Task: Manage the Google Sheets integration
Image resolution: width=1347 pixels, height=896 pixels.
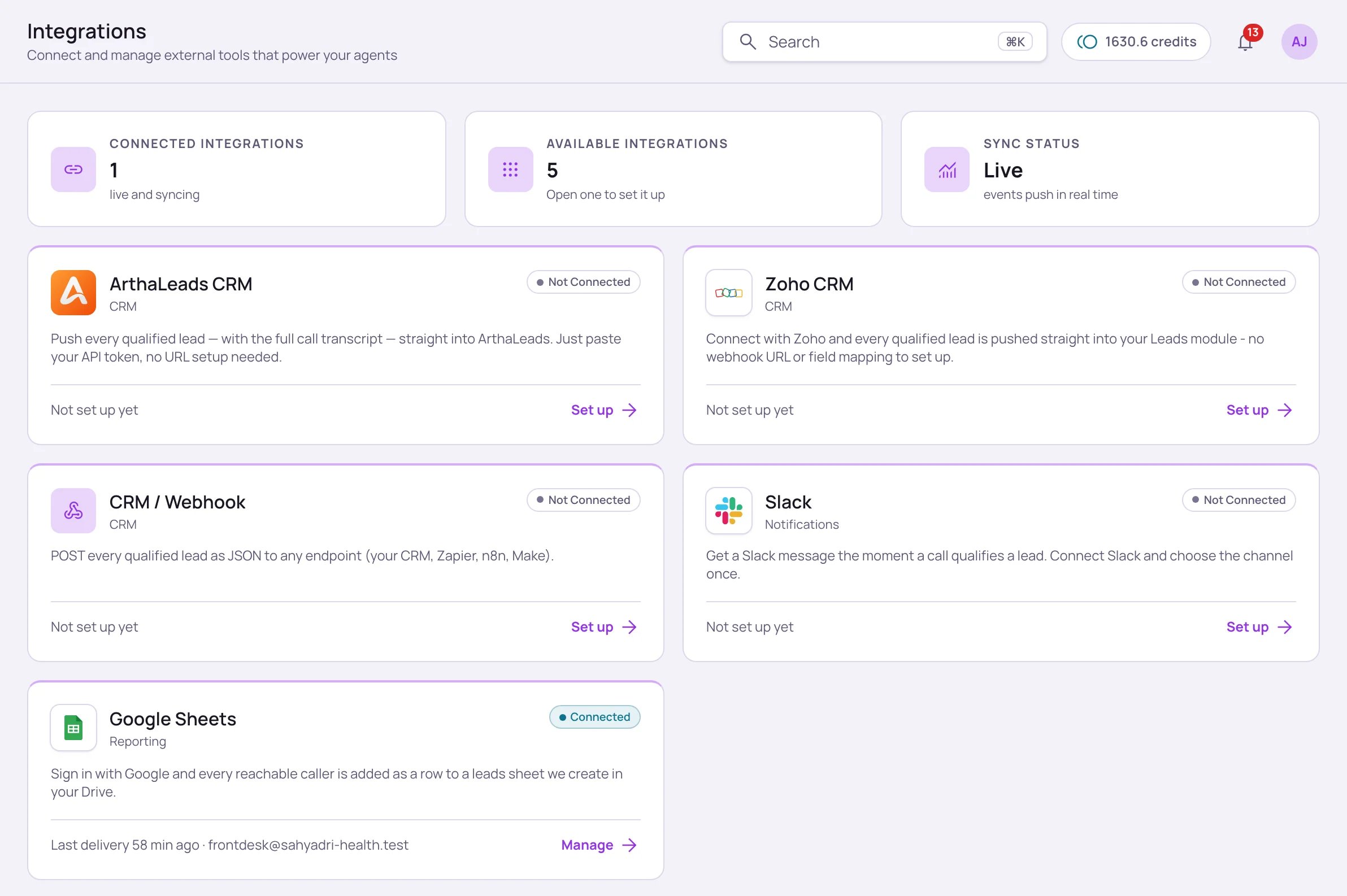Action: 599,845
